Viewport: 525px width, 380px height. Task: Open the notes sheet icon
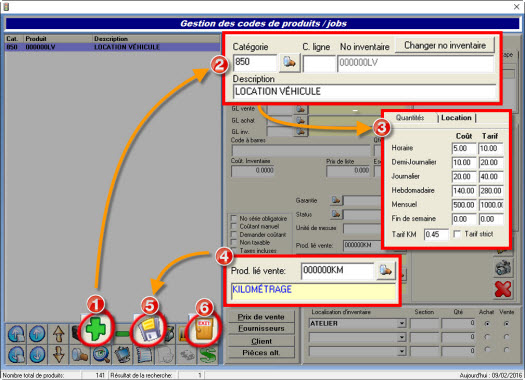pyautogui.click(x=144, y=355)
